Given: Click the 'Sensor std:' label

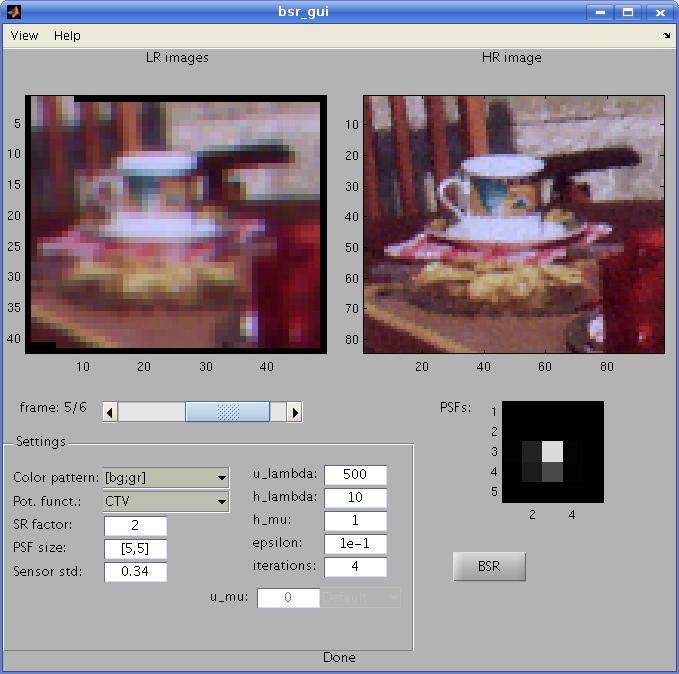Looking at the screenshot, I should point(48,572).
